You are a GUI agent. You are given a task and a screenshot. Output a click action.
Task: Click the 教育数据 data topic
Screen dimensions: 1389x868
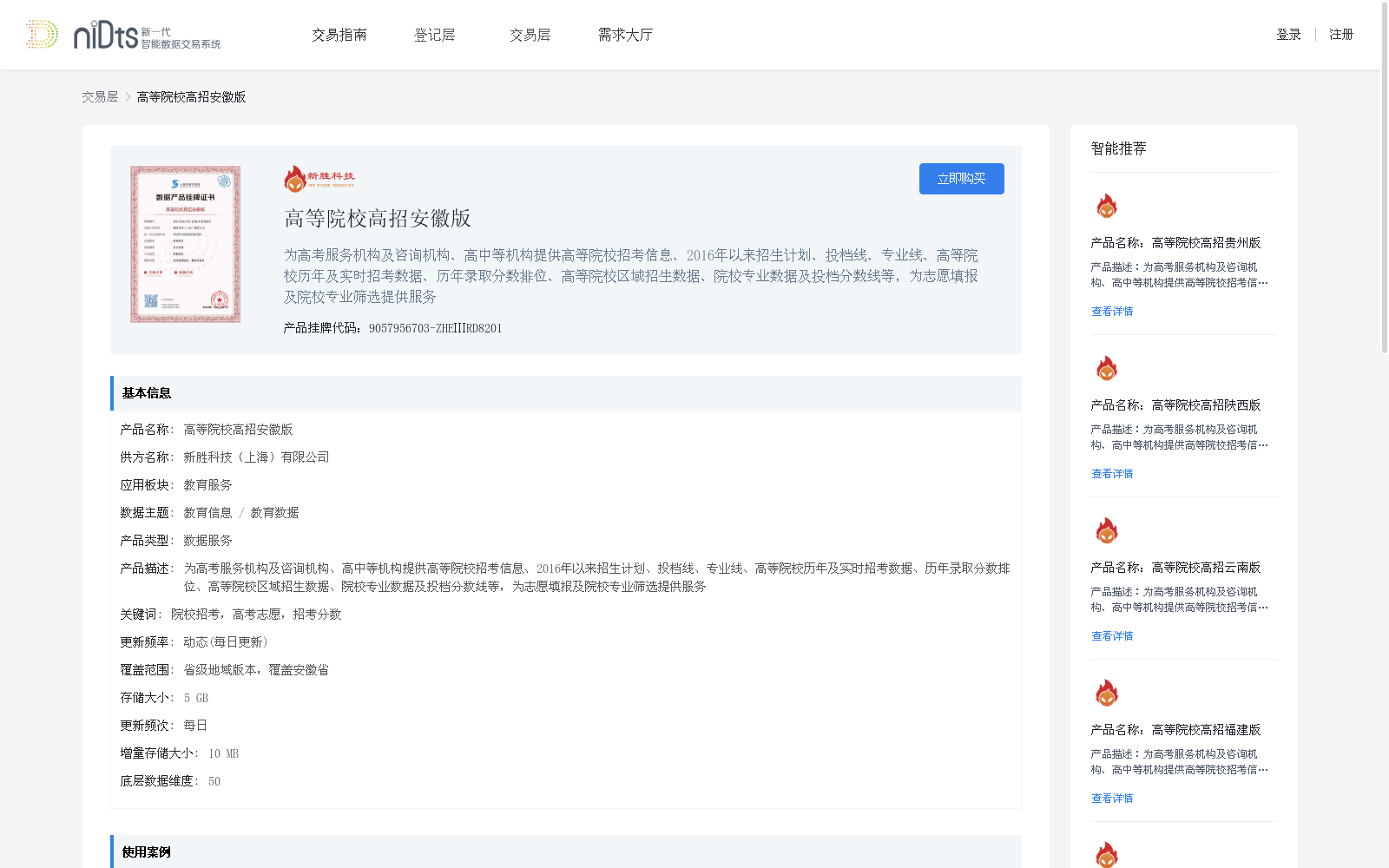(274, 513)
